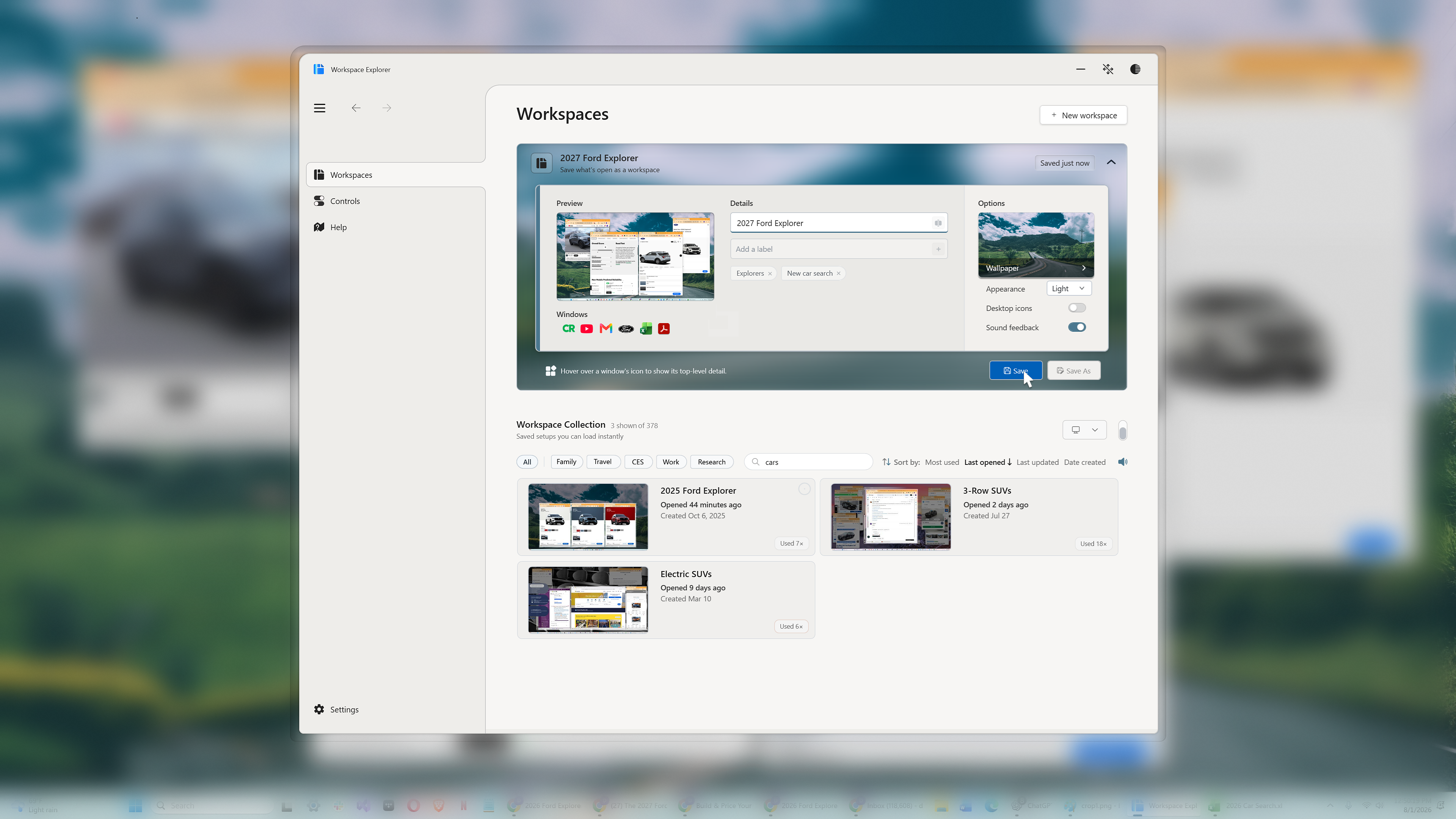Click the collection search field containing cars
The height and width of the screenshot is (819, 1456).
pyautogui.click(x=809, y=462)
